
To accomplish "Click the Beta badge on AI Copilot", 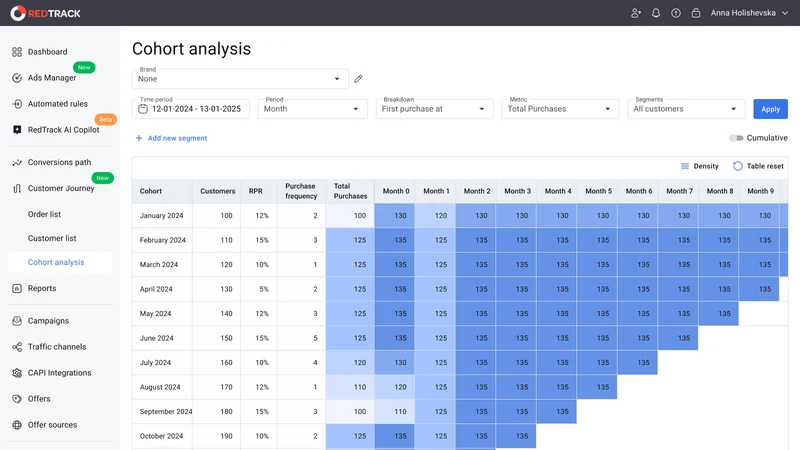I will click(106, 119).
